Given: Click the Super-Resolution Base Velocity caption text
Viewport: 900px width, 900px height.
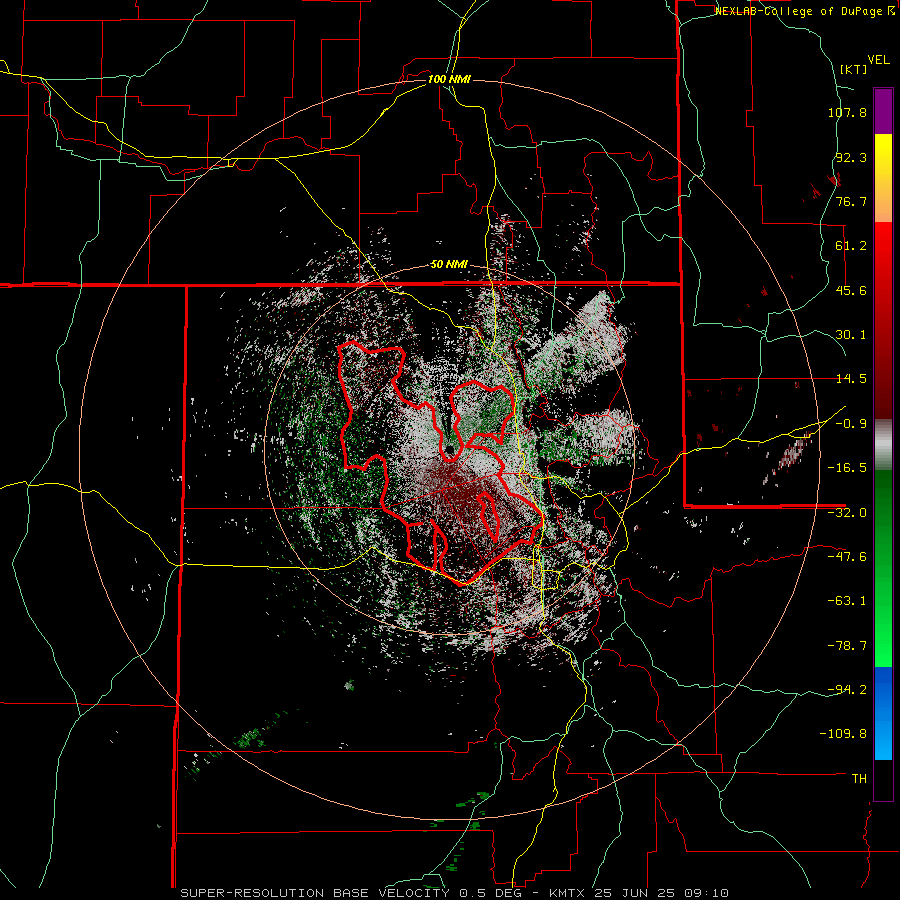Looking at the screenshot, I should tap(455, 893).
